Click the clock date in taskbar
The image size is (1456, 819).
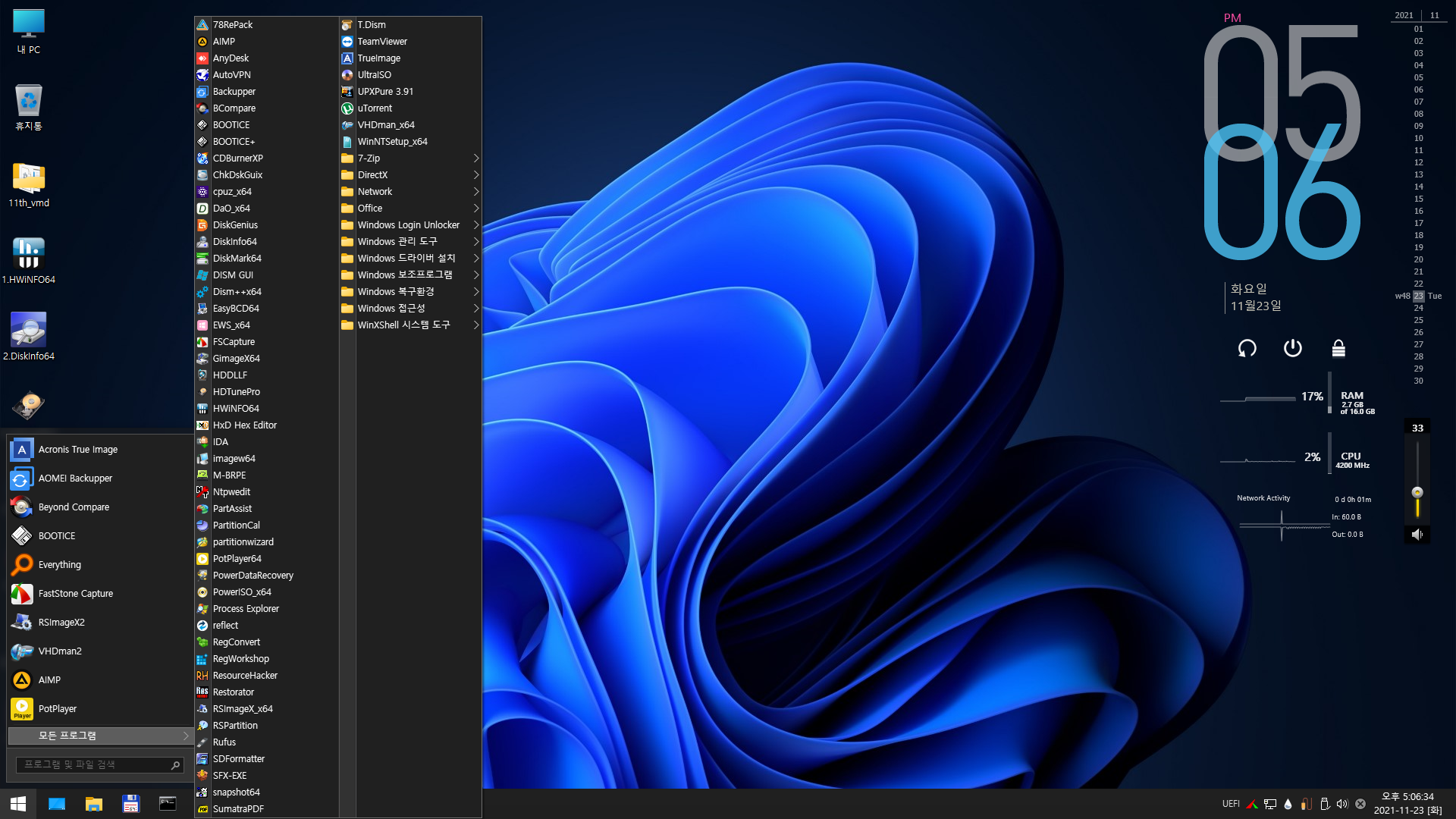pos(1407,804)
